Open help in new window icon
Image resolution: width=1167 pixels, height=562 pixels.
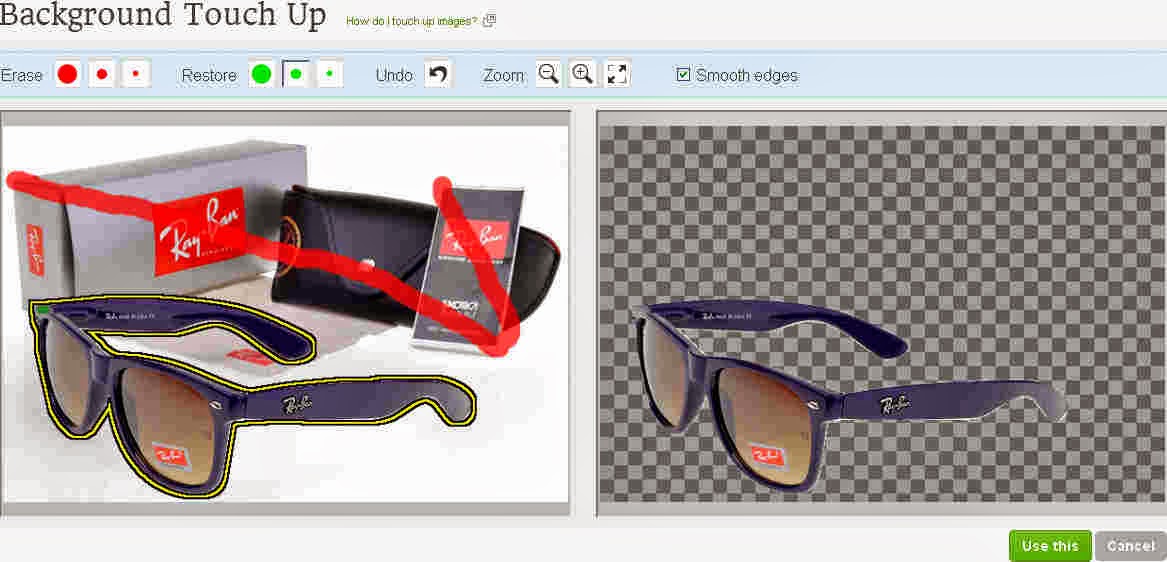489,21
